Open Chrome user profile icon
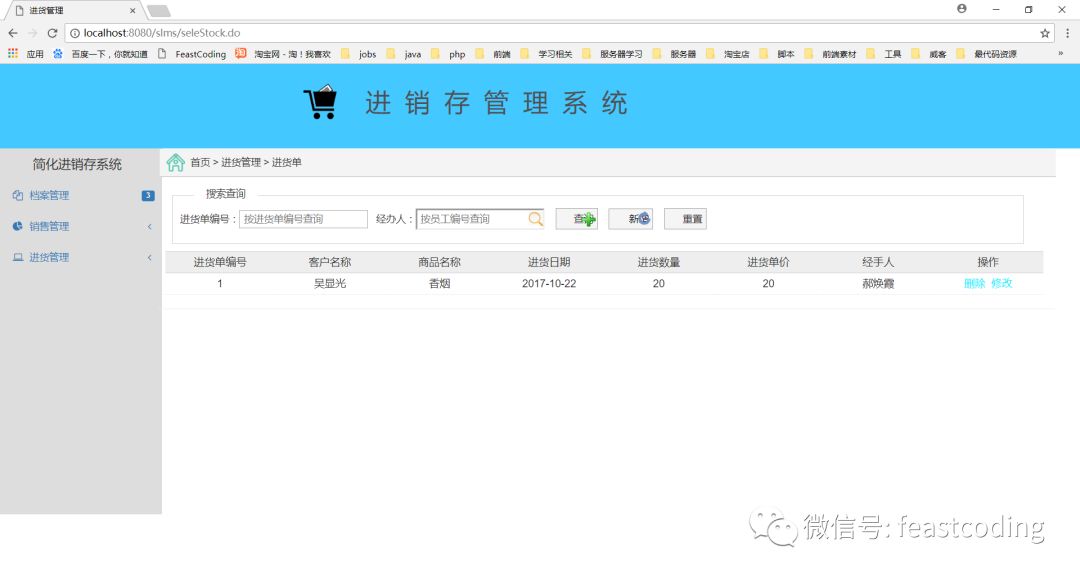 pyautogui.click(x=962, y=9)
